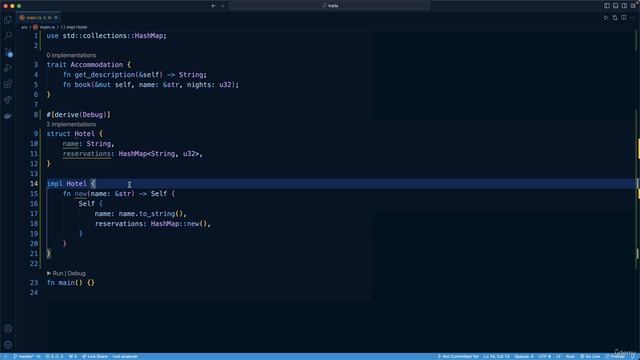Change end of line sequence LF

click(558, 356)
